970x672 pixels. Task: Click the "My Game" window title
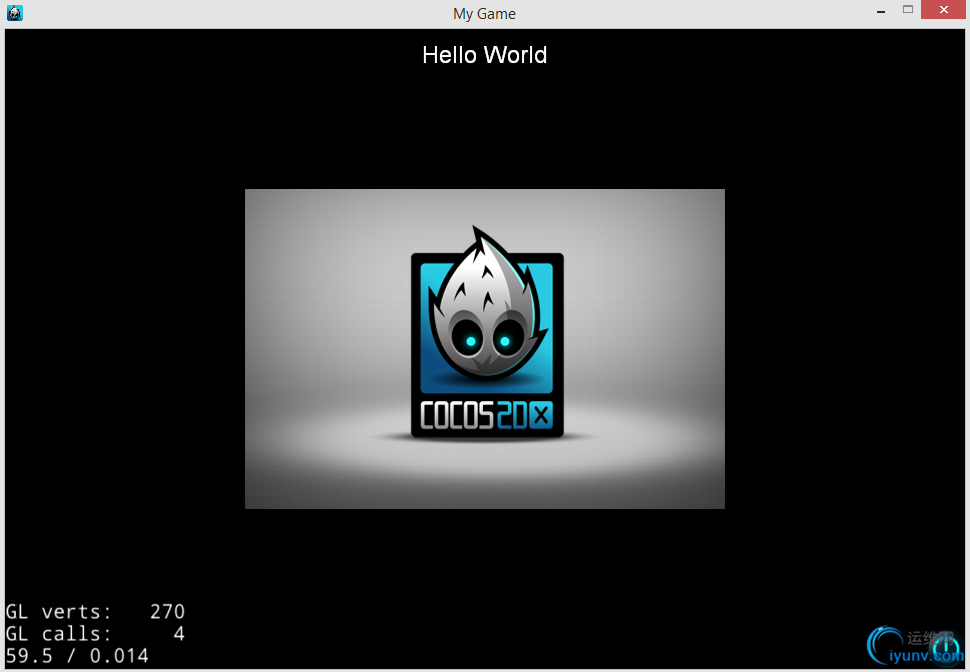pyautogui.click(x=484, y=14)
